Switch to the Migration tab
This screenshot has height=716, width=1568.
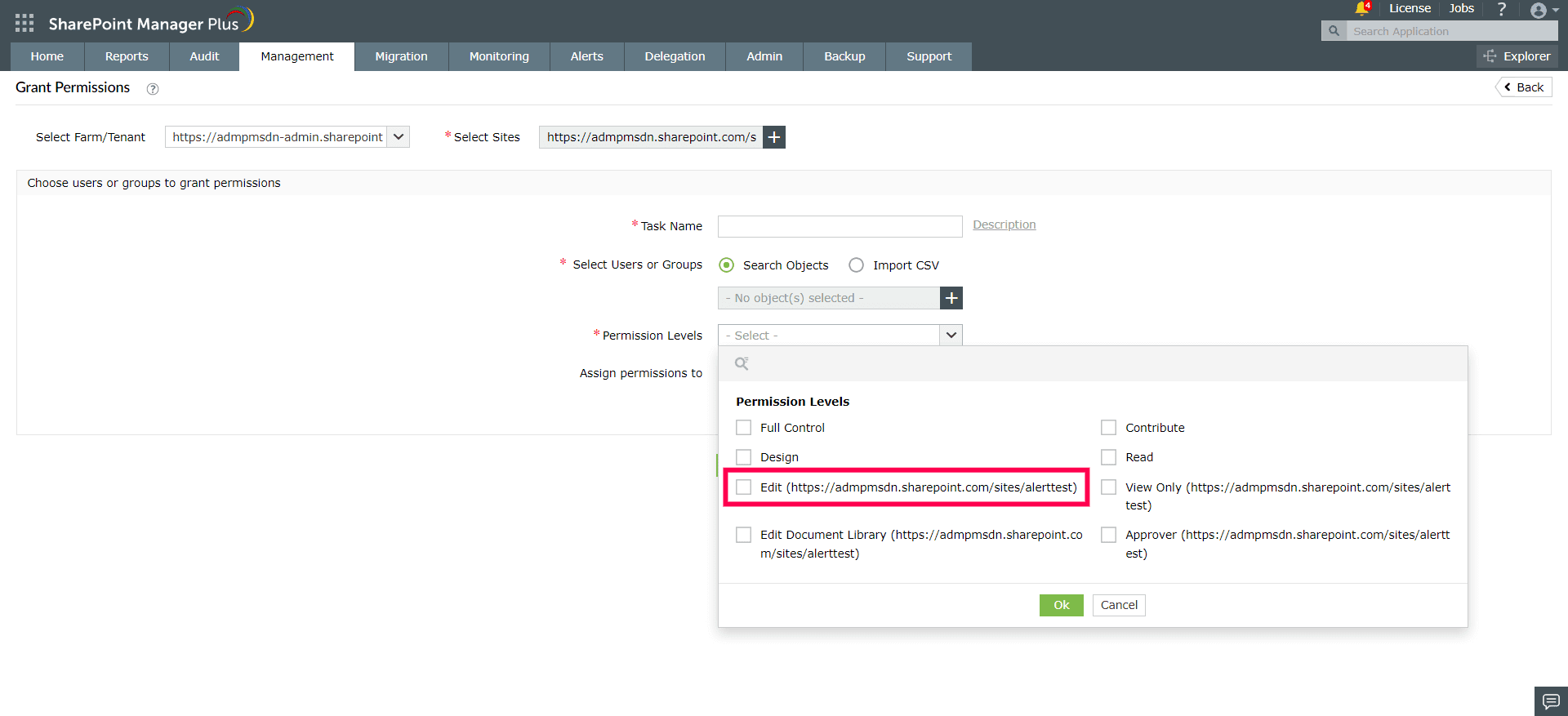pyautogui.click(x=402, y=56)
